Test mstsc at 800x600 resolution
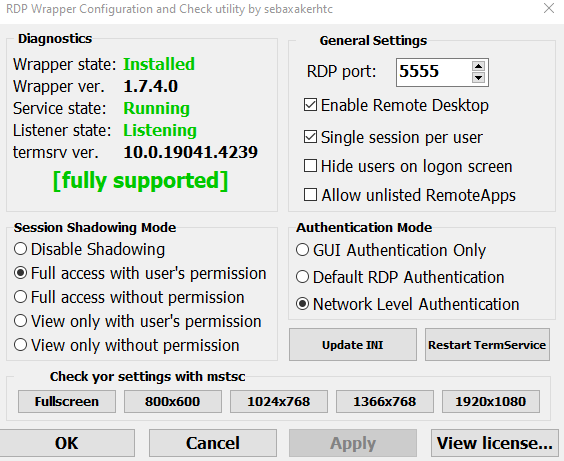This screenshot has height=461, width=564. (x=173, y=401)
